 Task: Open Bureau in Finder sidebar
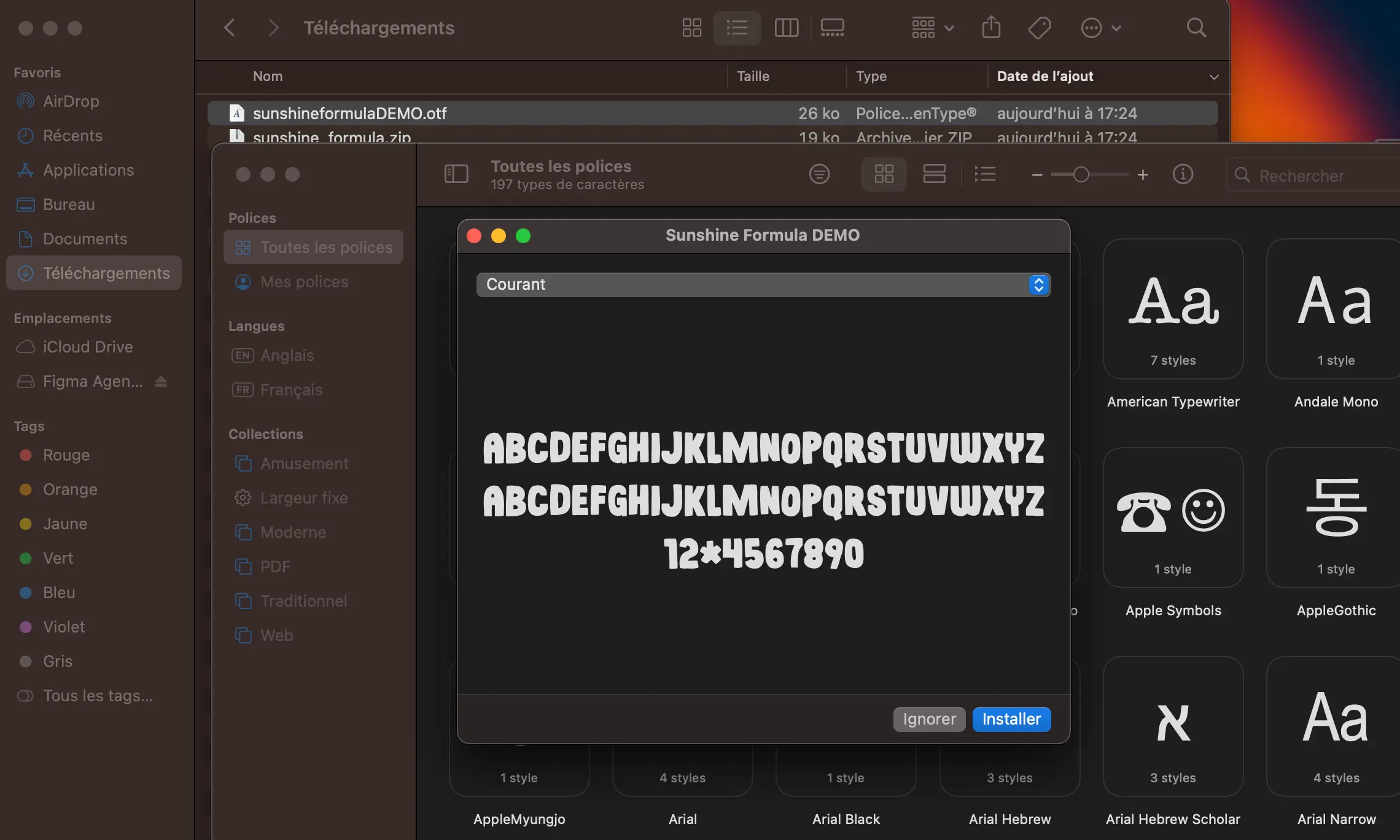point(94,204)
